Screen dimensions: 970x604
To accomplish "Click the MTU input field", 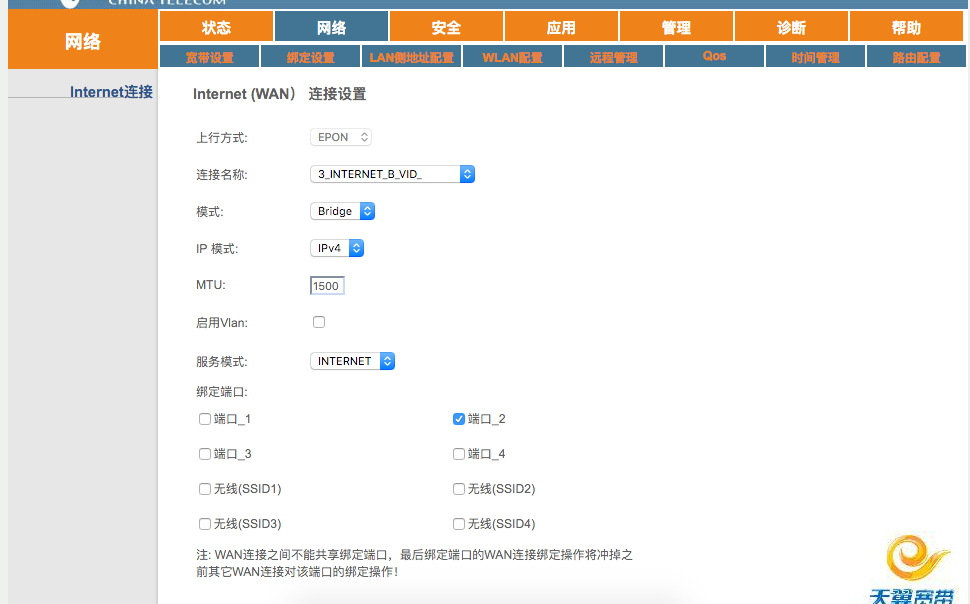I will tap(327, 285).
